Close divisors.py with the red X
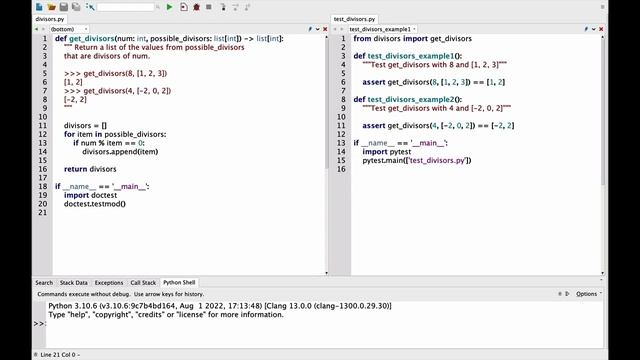 (325, 29)
